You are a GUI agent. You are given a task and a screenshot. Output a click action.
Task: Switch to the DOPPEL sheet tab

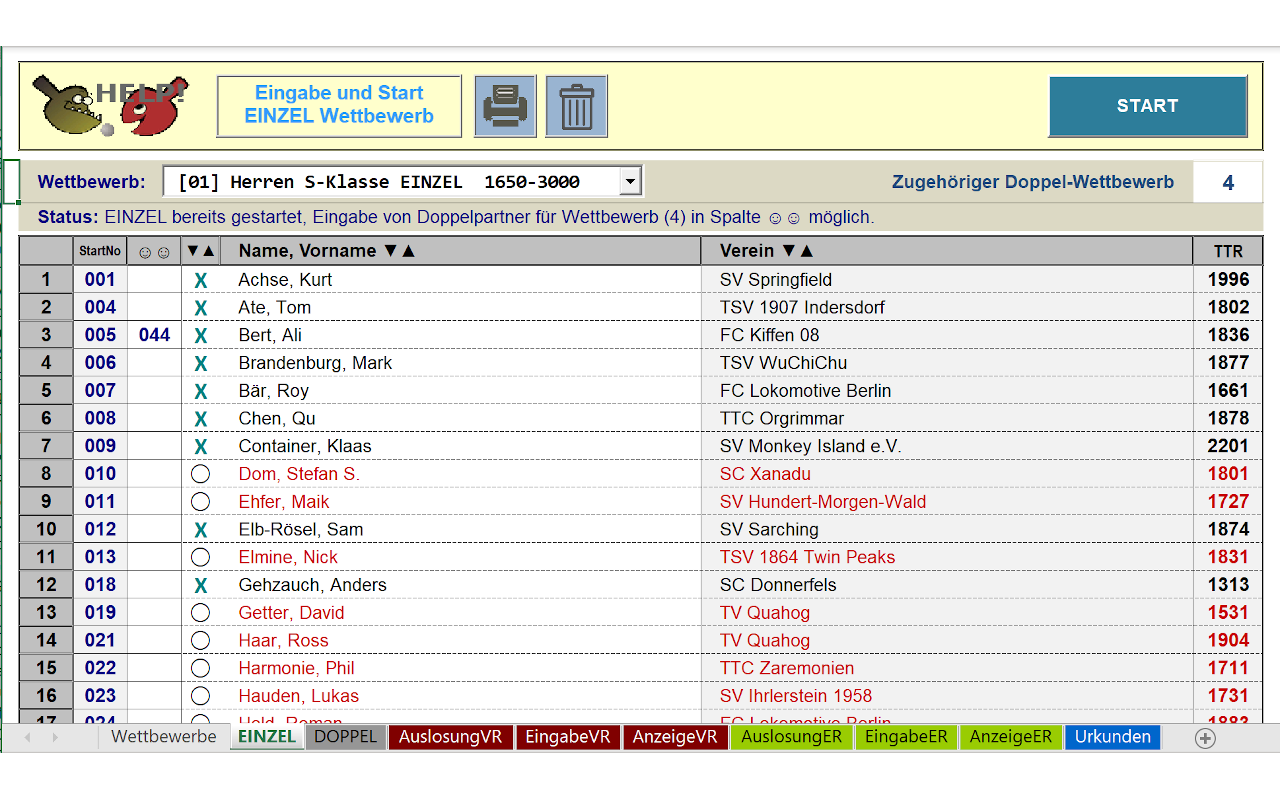[x=345, y=737]
